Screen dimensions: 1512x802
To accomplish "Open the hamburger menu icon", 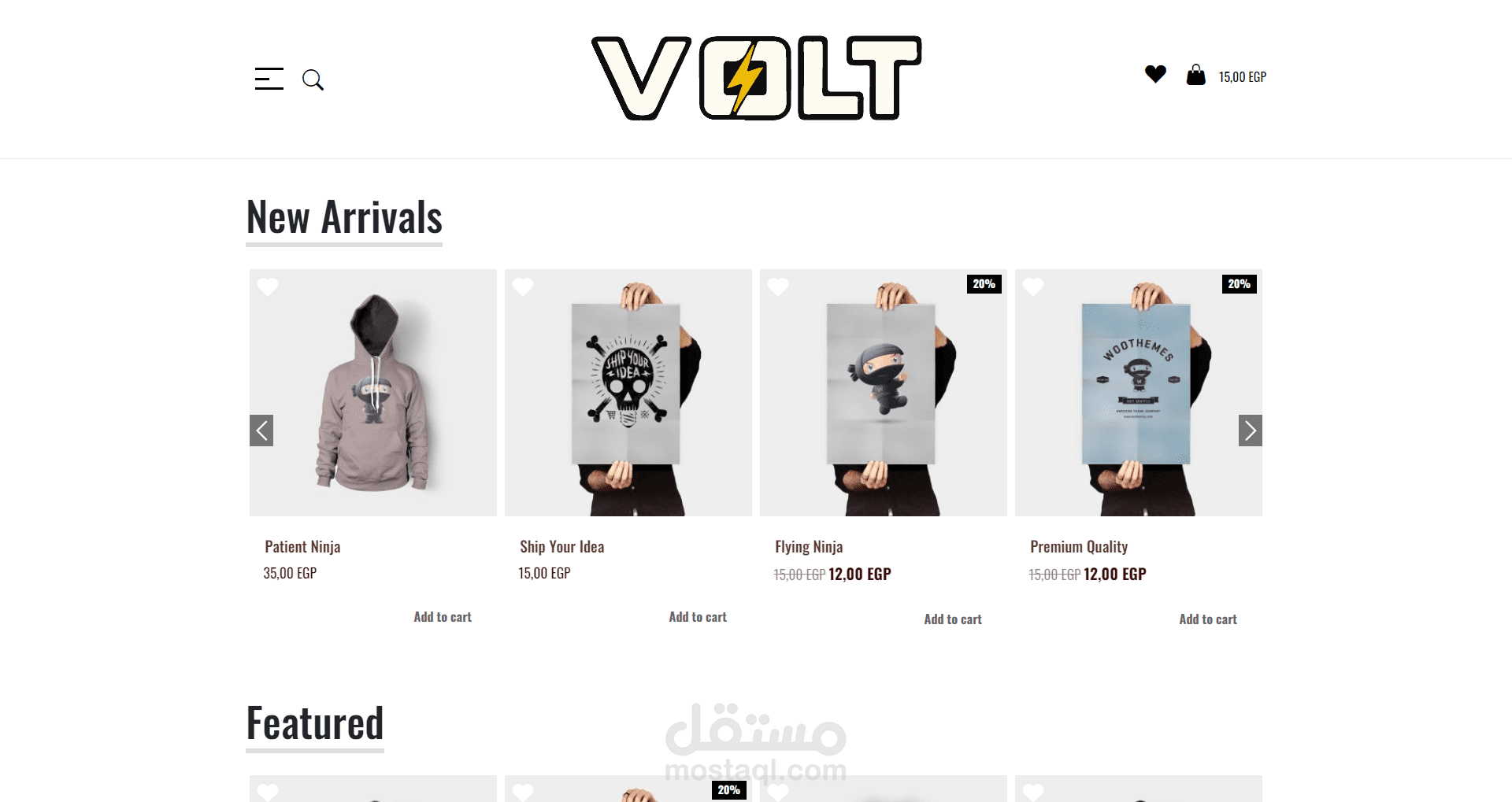I will [269, 79].
